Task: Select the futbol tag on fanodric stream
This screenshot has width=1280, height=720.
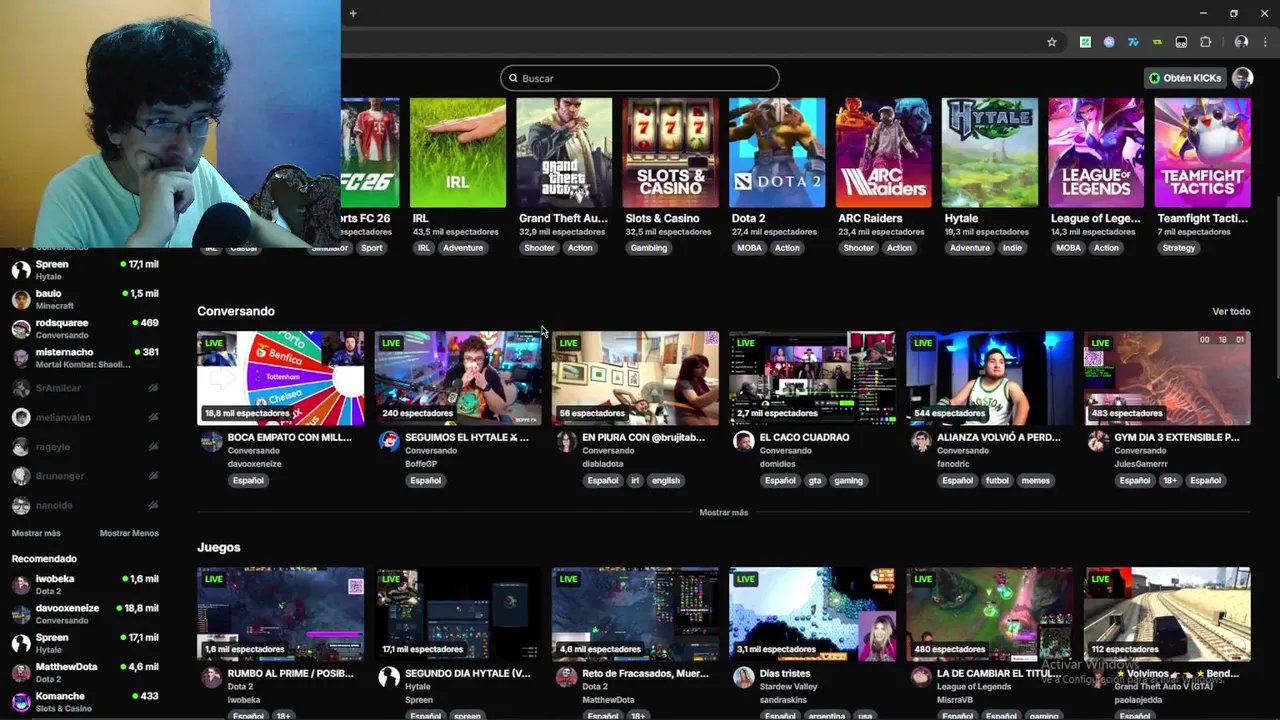Action: 997,480
